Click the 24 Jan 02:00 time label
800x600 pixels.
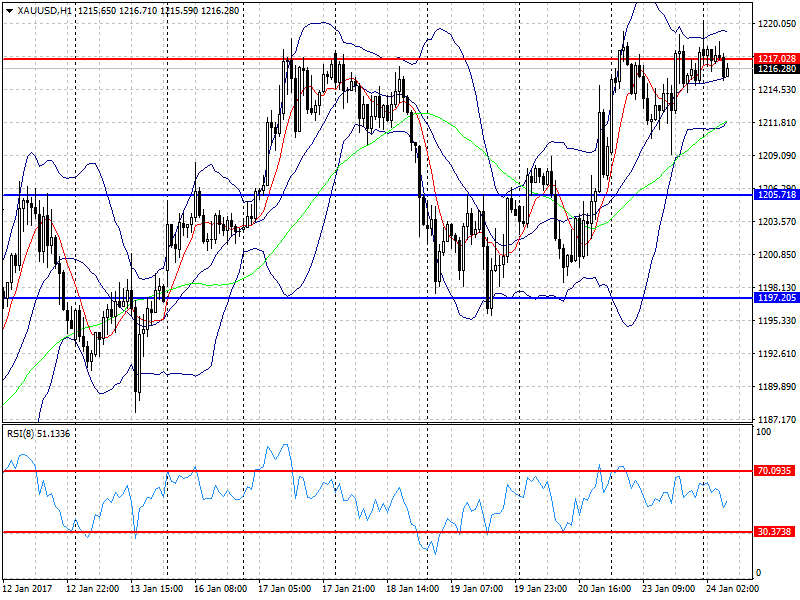point(732,589)
